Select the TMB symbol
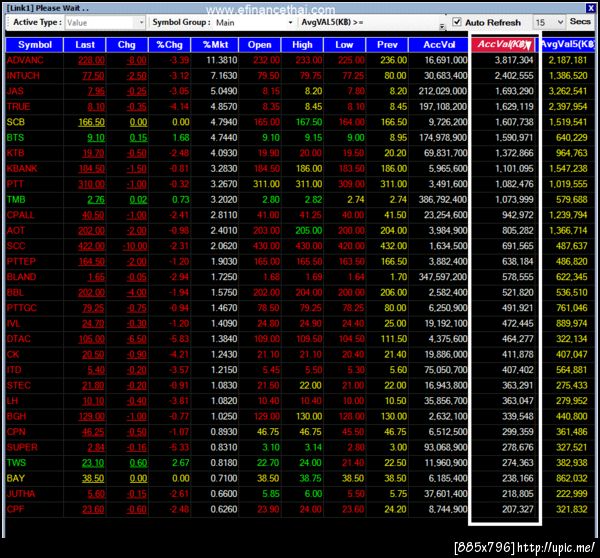Viewport: 600px width, 558px height. (16, 200)
